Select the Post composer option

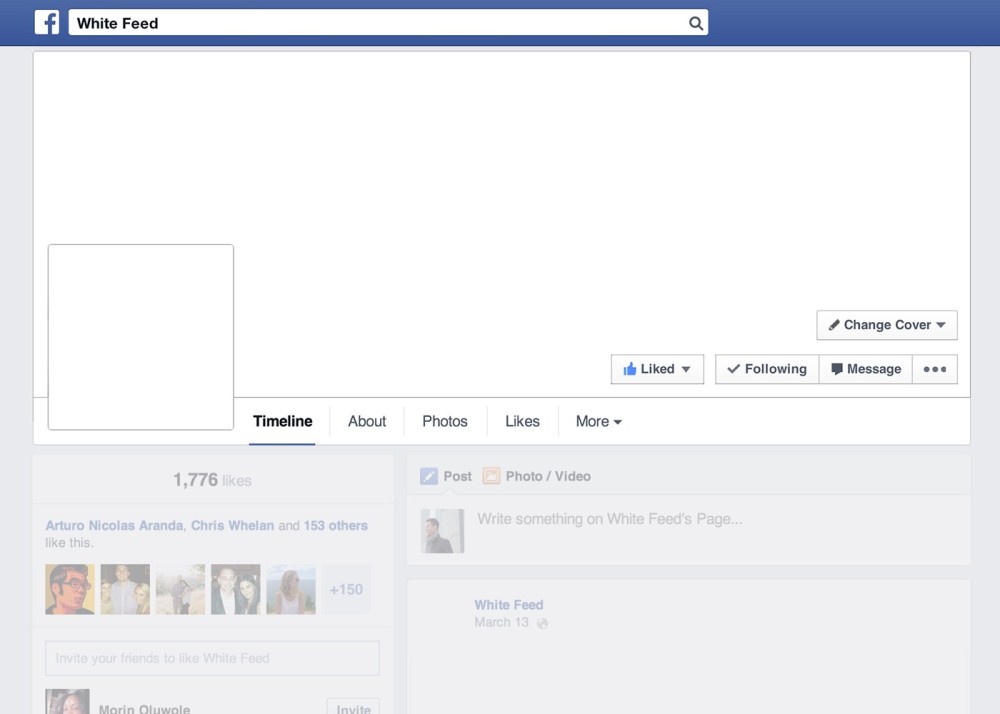pyautogui.click(x=446, y=476)
